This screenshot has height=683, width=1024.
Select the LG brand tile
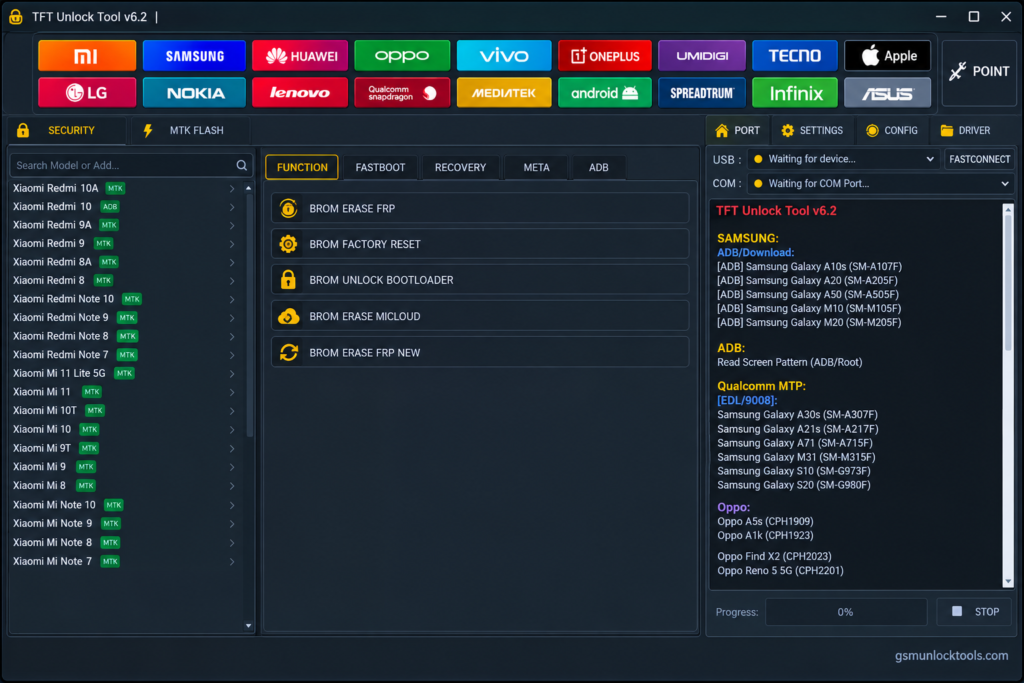[x=87, y=93]
